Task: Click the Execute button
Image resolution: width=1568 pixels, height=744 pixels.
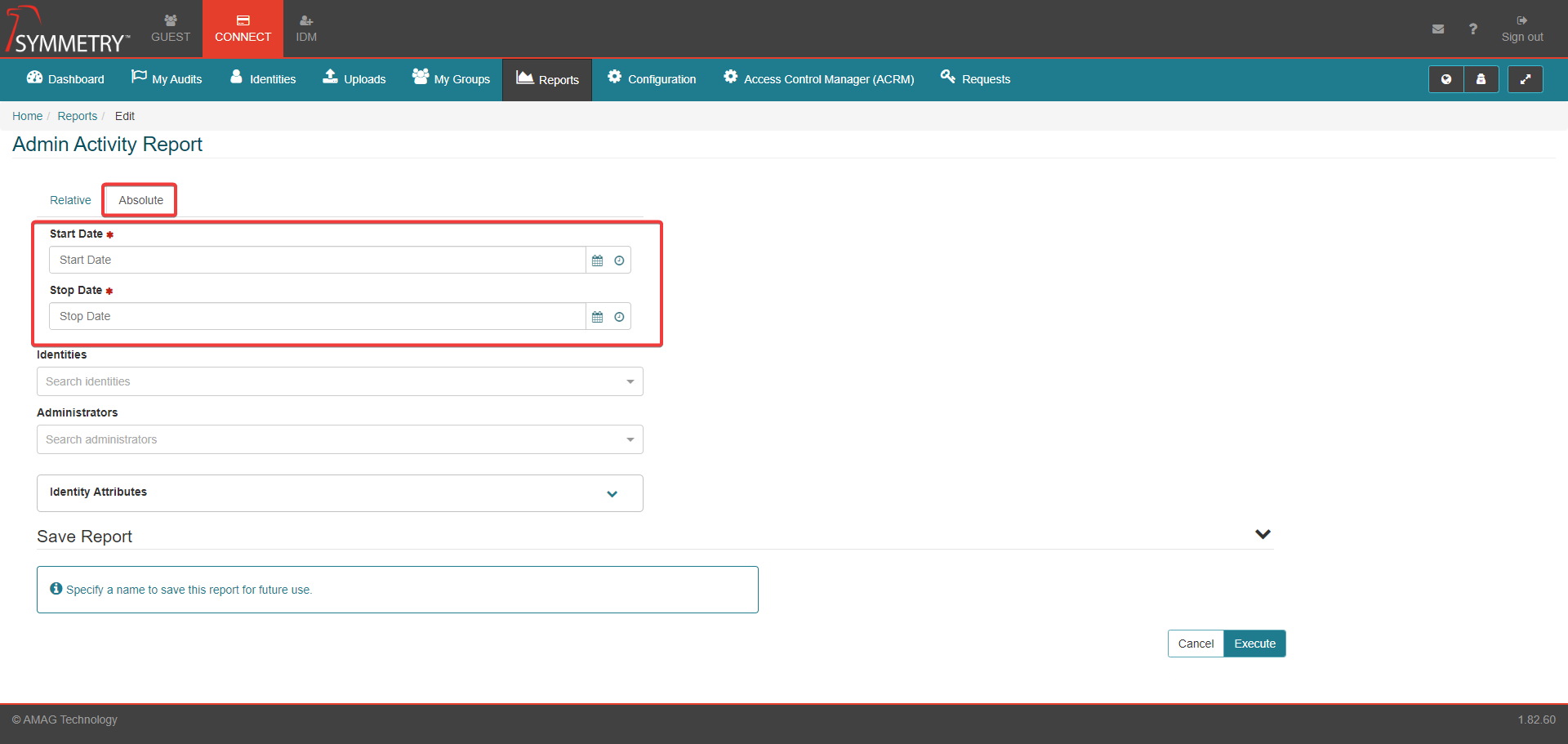Action: point(1254,644)
